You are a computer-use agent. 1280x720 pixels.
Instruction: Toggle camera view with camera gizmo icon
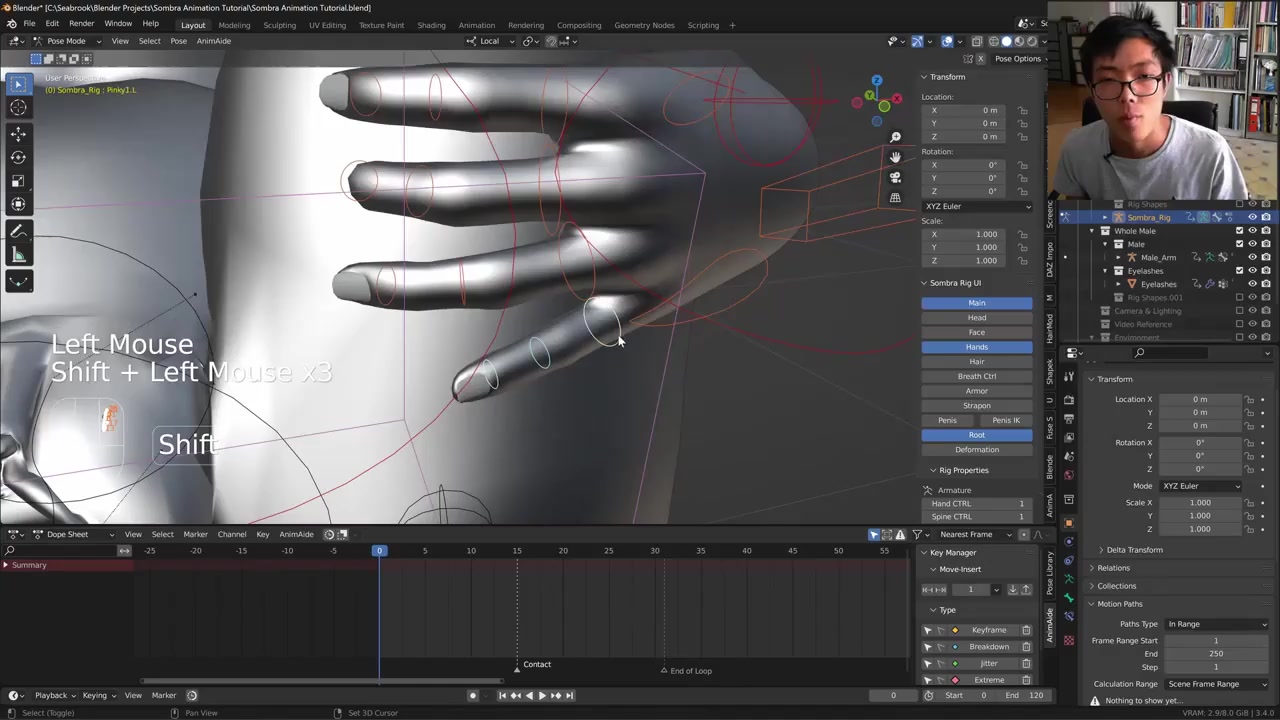tap(895, 177)
